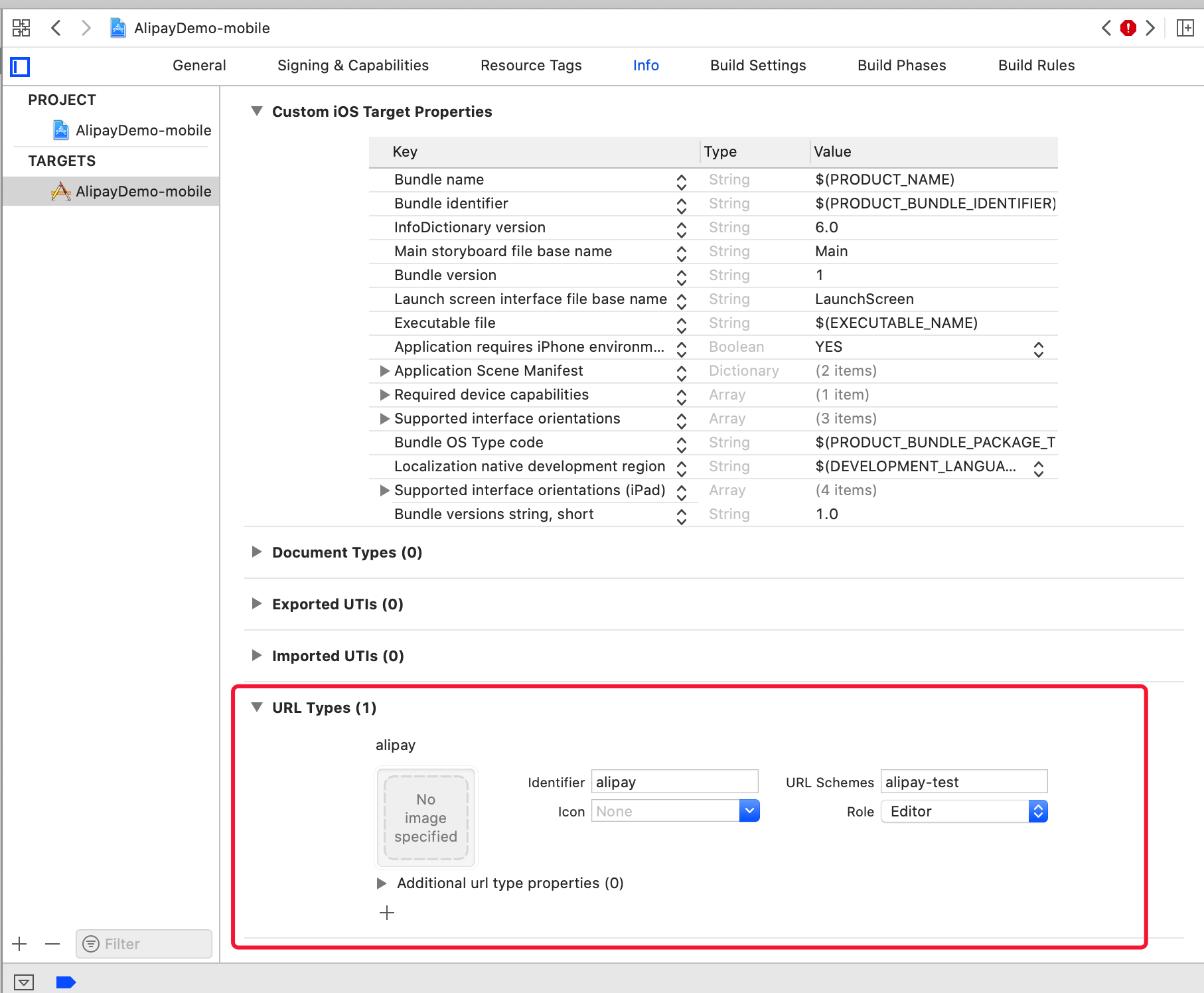Click the URL Schemes text field
Image resolution: width=1204 pixels, height=993 pixels.
[964, 782]
